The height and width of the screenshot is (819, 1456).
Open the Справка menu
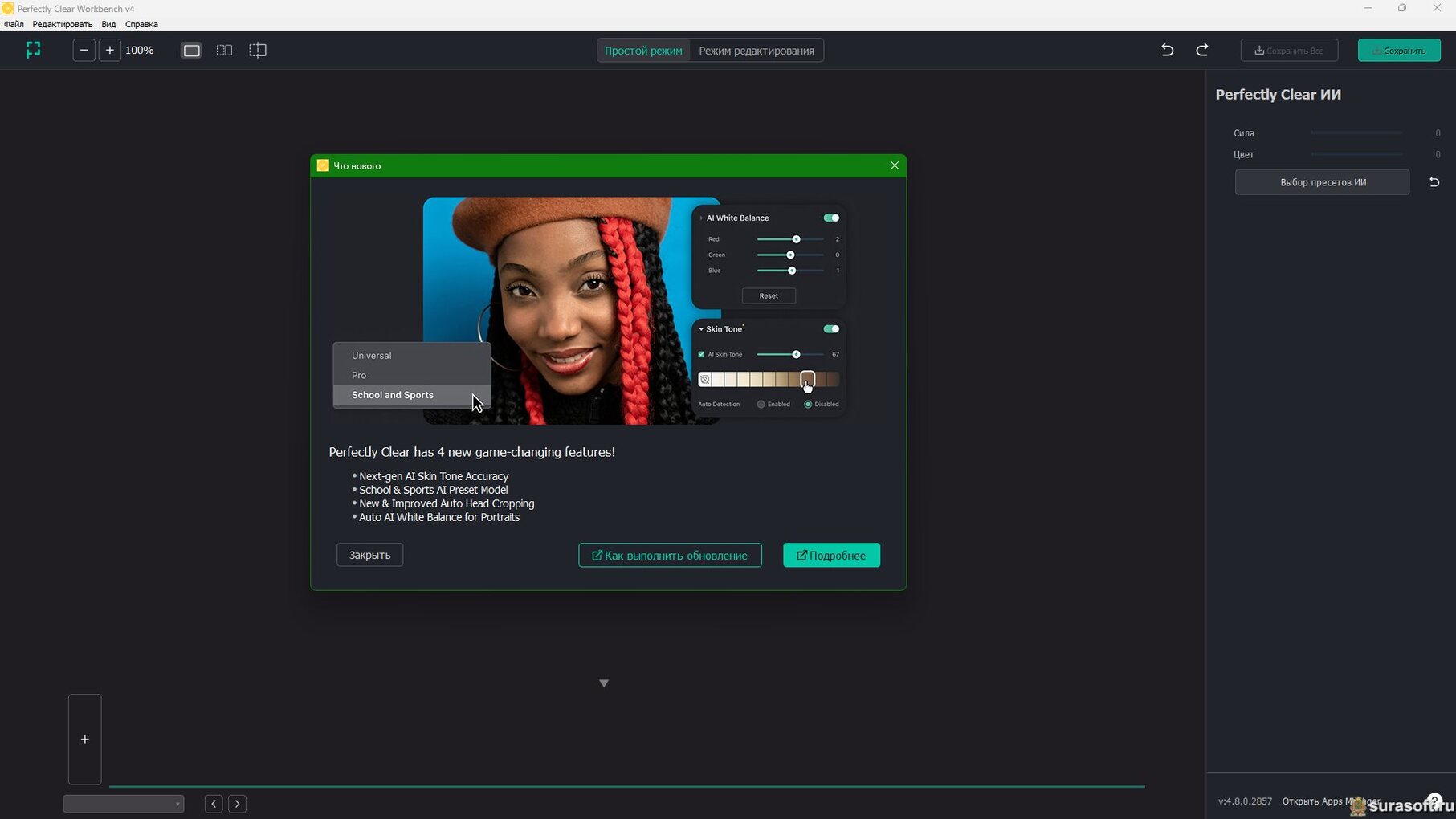click(141, 24)
